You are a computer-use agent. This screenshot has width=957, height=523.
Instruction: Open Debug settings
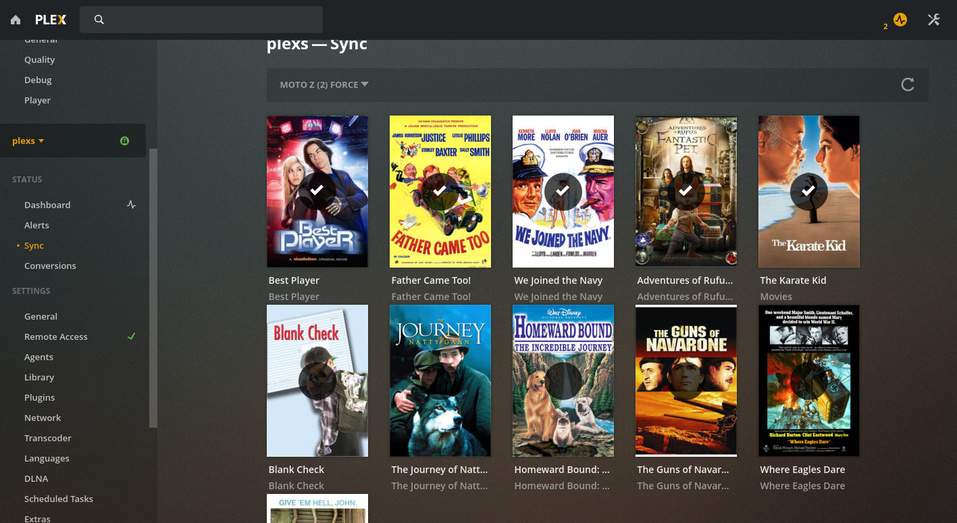(38, 80)
